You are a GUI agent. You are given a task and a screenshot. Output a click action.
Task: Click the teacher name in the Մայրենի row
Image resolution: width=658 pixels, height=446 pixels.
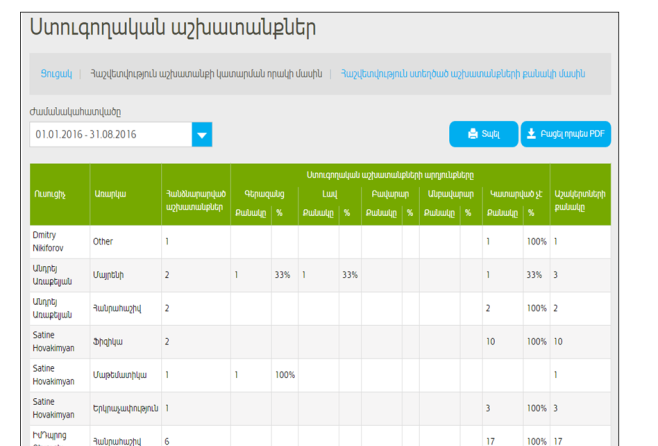pyautogui.click(x=52, y=275)
